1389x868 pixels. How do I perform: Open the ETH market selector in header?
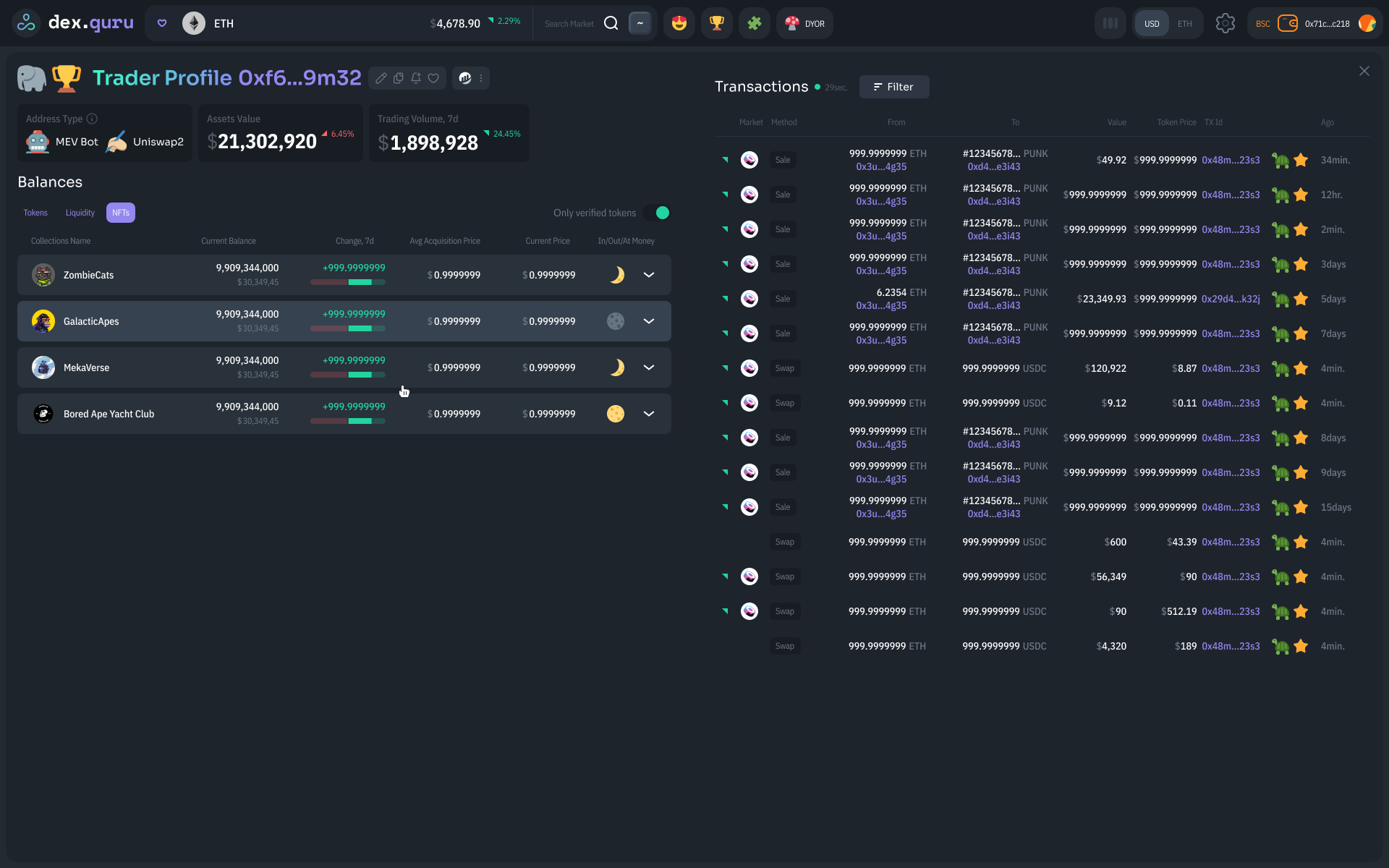224,23
